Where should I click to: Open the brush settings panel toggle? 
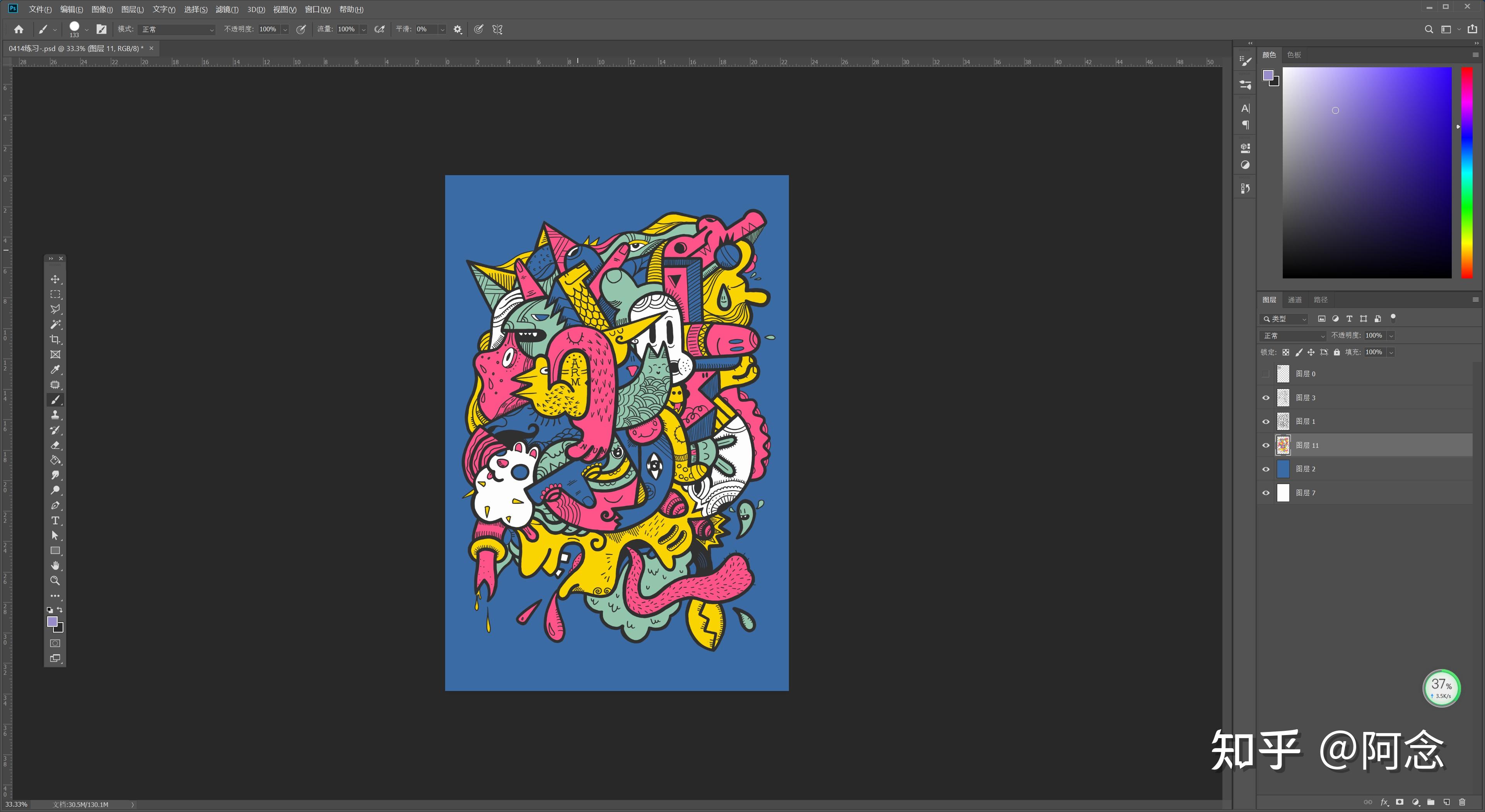(x=101, y=29)
